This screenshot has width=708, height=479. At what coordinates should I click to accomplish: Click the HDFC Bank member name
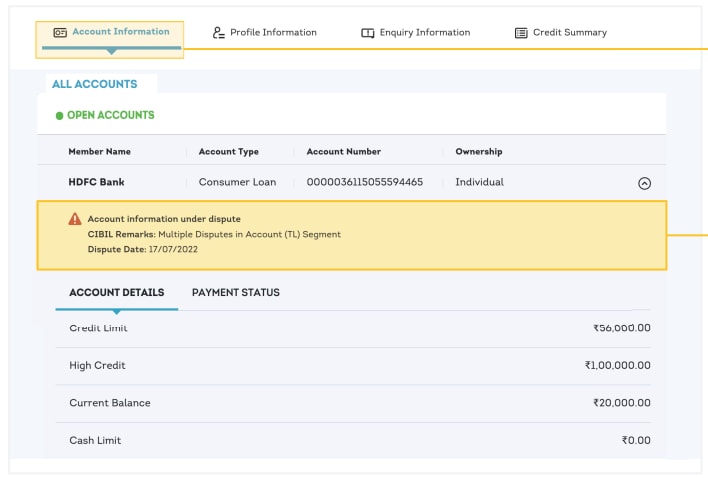coord(96,182)
